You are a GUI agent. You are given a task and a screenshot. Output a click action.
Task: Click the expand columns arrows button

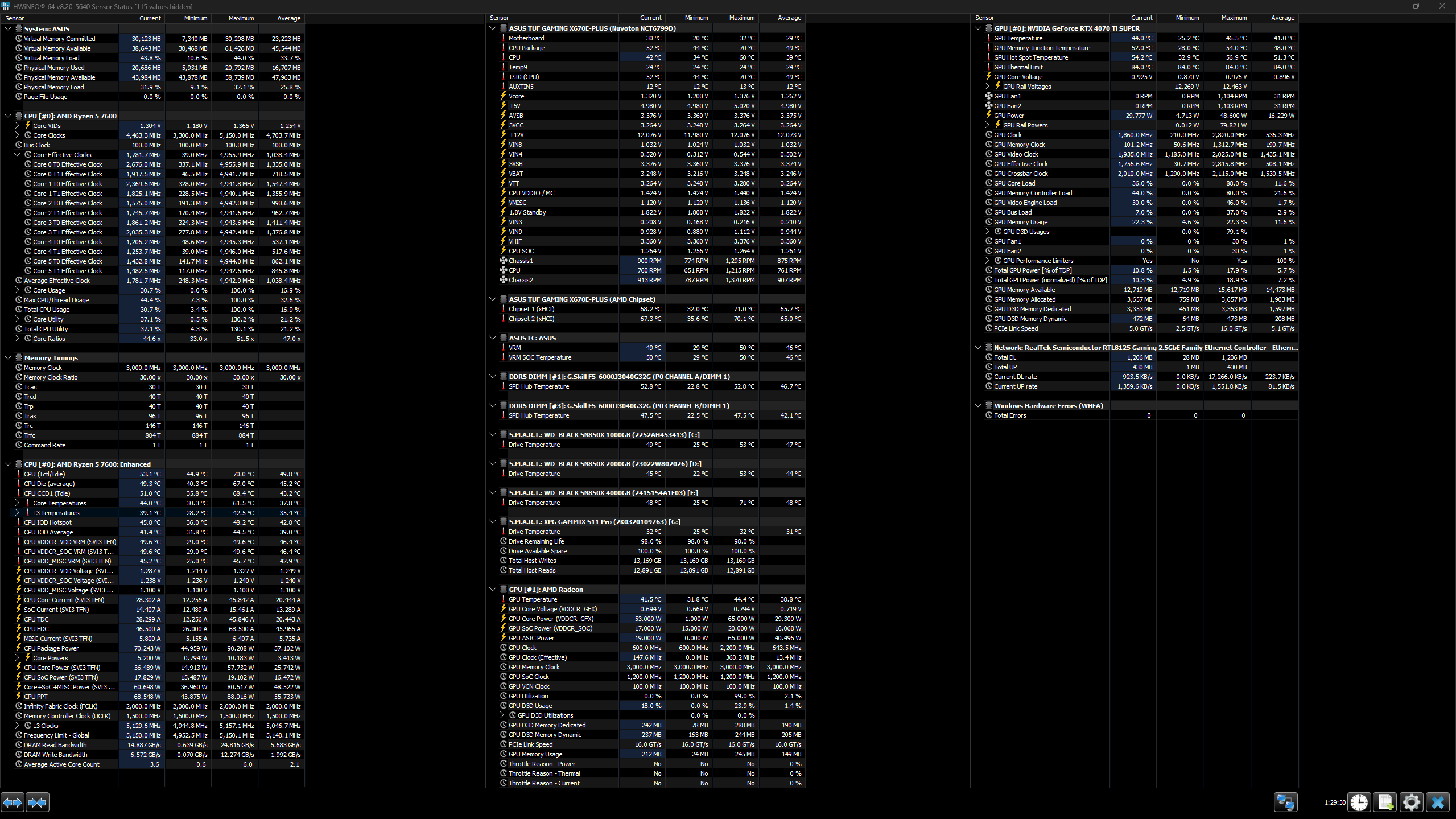[x=13, y=802]
